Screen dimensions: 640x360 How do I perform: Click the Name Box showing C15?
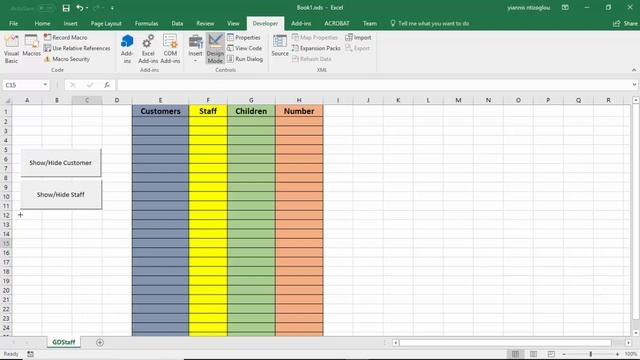pos(22,85)
